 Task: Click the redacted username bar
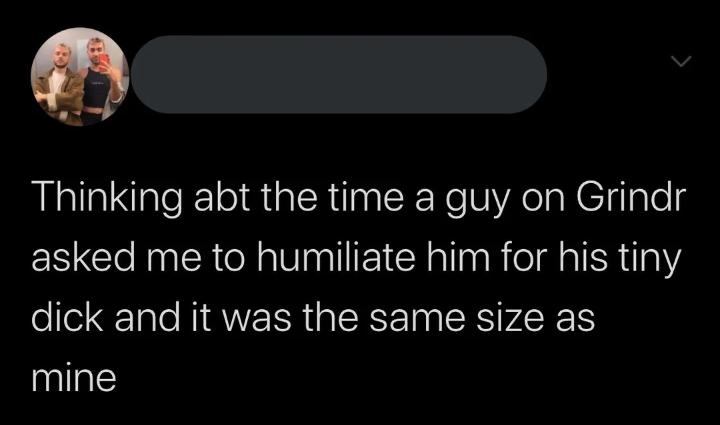click(x=339, y=74)
